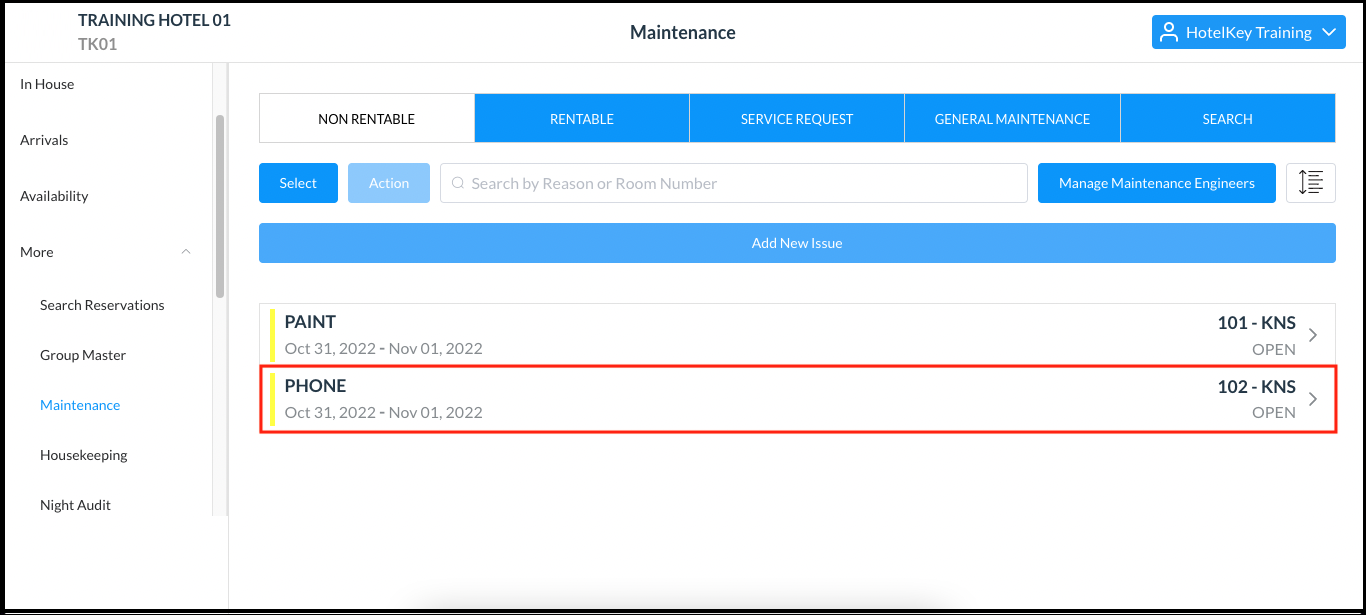Viewport: 1366px width, 615px height.
Task: Click the user profile icon beside HotelKey Training
Action: pos(1168,32)
